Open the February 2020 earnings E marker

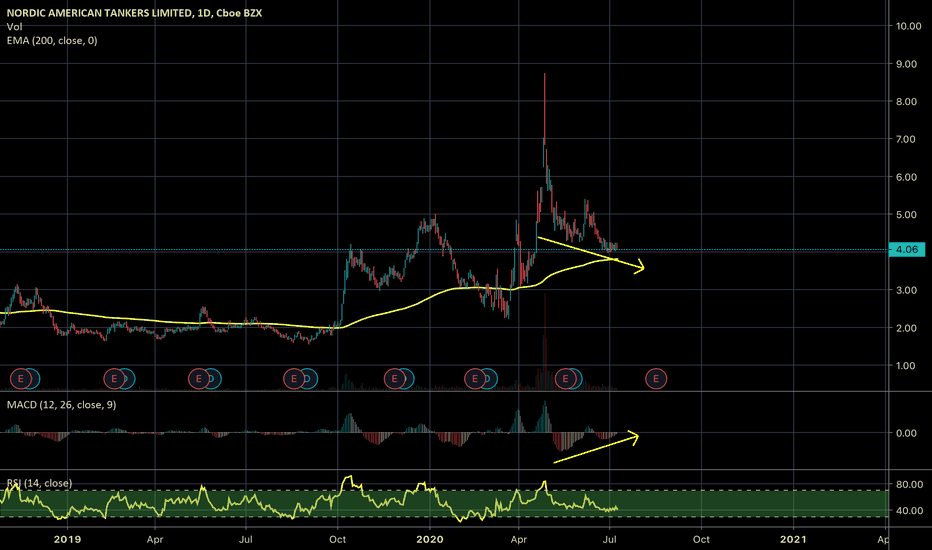[475, 378]
